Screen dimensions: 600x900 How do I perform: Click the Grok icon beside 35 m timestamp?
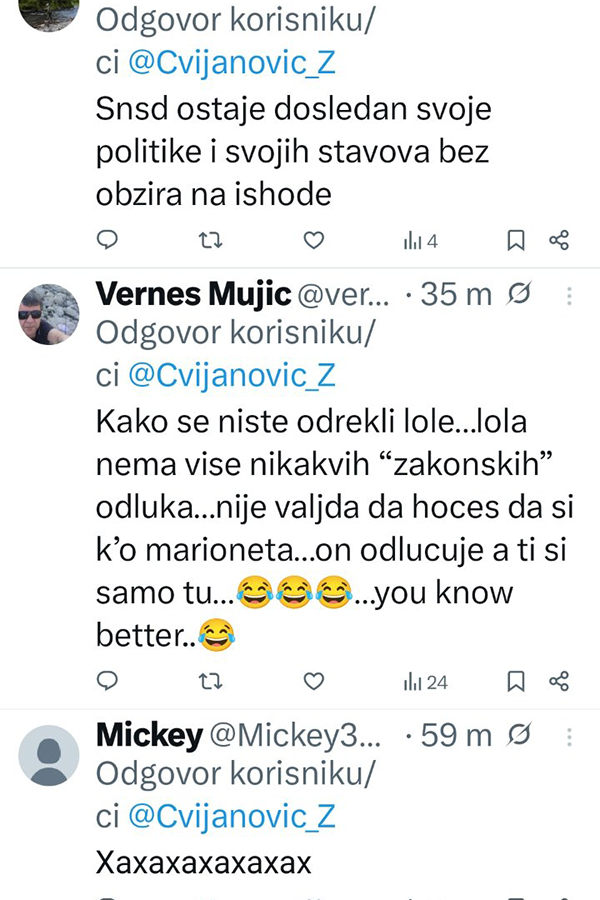[518, 294]
